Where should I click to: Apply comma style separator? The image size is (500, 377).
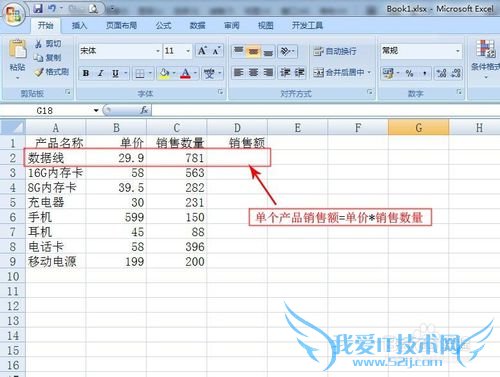[424, 73]
